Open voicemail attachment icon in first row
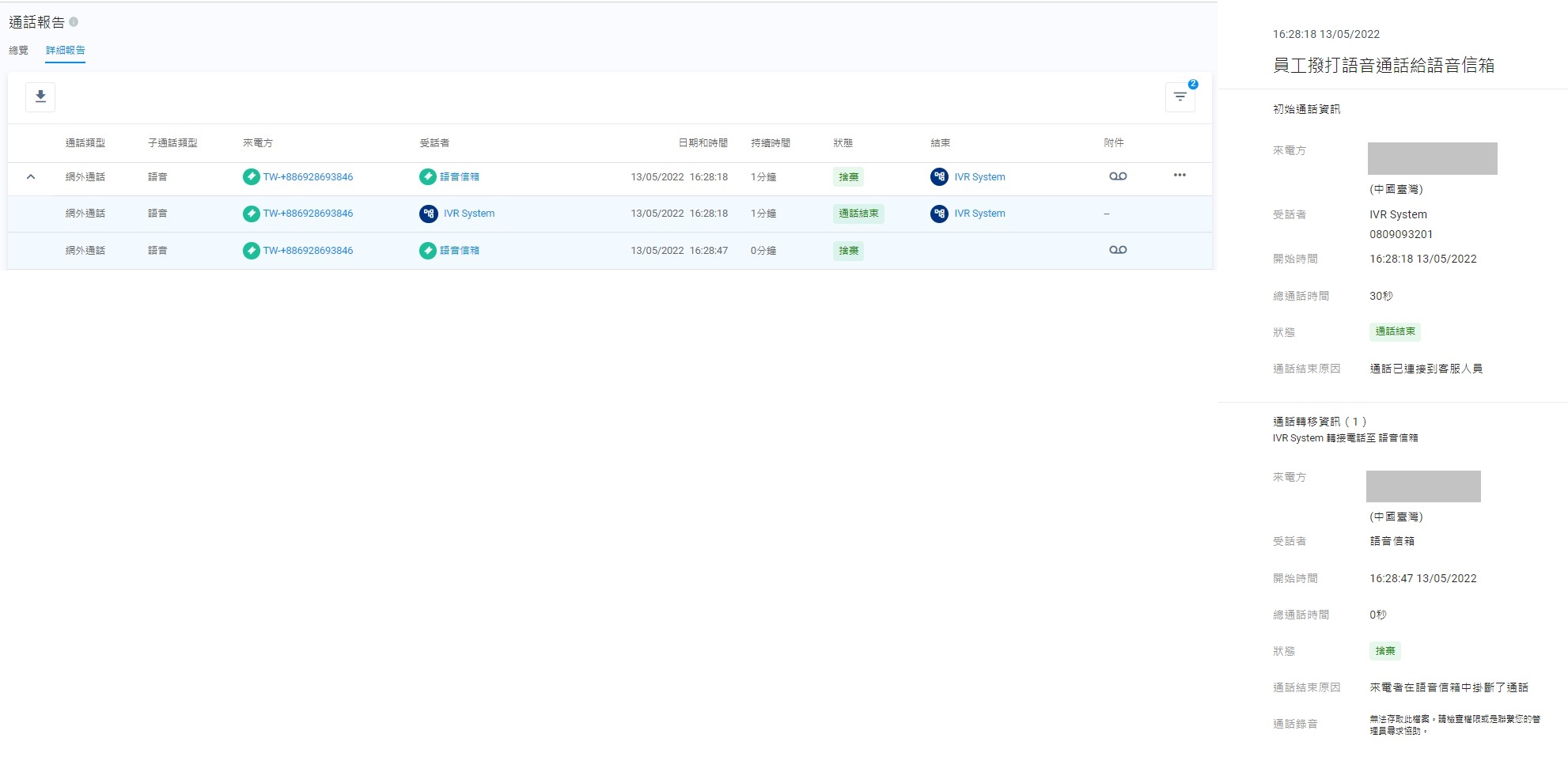Screen dimensions: 1568x757 (1117, 176)
